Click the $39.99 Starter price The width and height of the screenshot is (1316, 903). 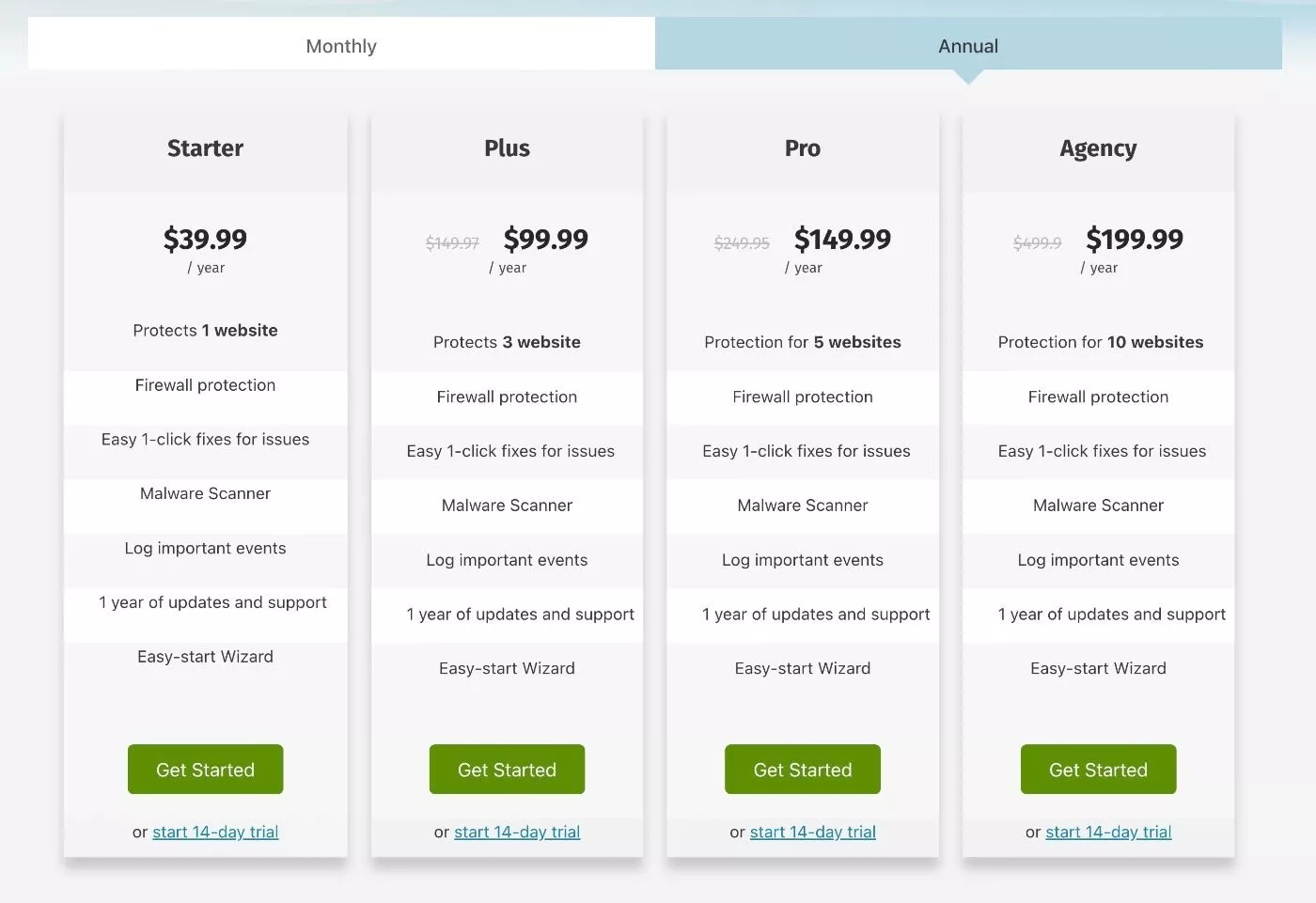(205, 239)
